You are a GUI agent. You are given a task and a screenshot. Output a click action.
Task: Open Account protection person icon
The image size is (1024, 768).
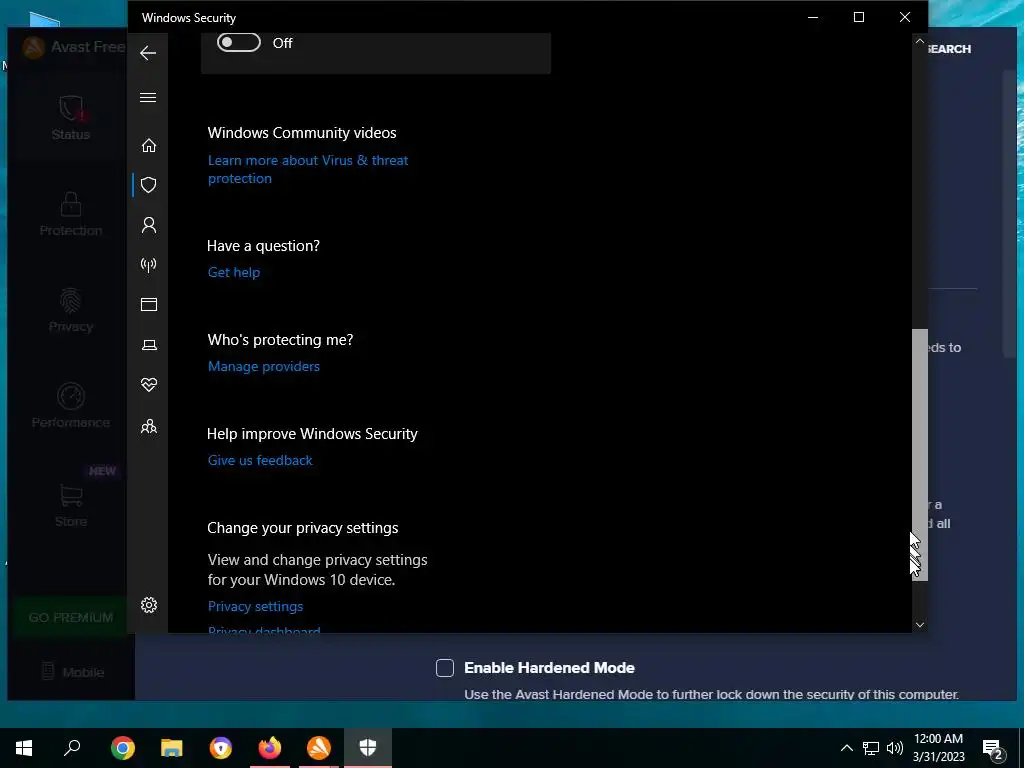149,225
